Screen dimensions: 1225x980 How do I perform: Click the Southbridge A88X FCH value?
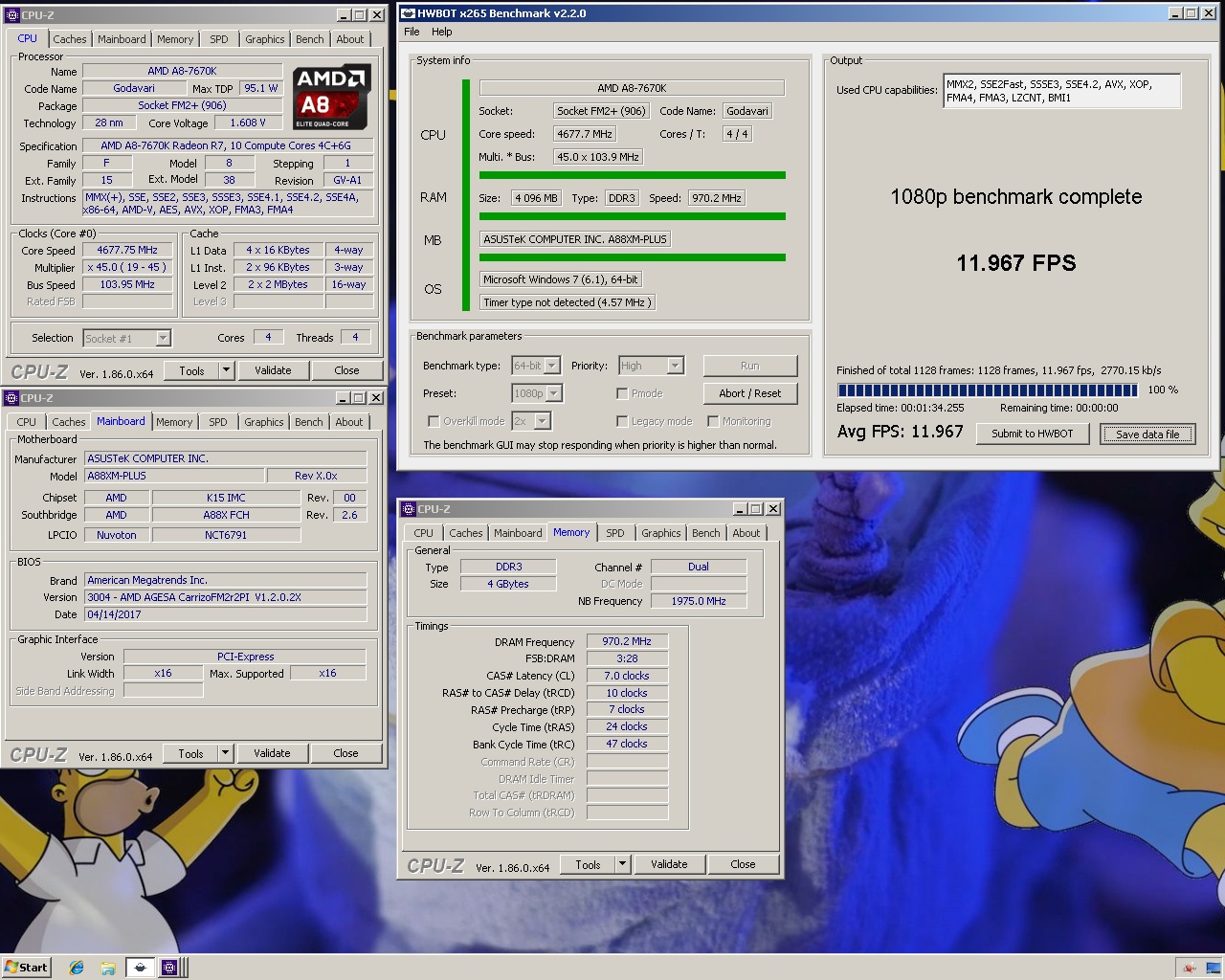226,515
